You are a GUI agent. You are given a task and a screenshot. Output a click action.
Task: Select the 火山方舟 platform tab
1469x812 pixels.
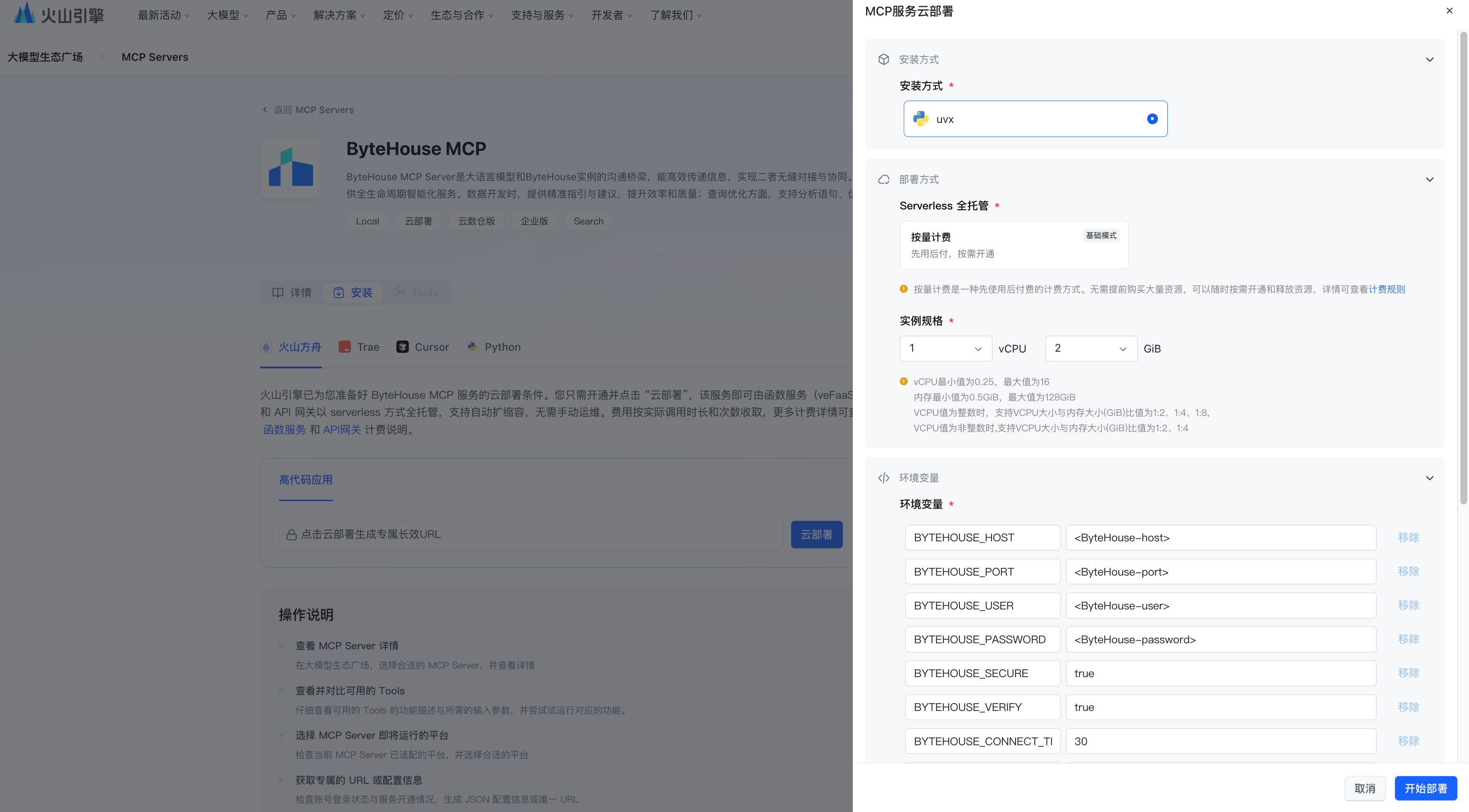291,347
